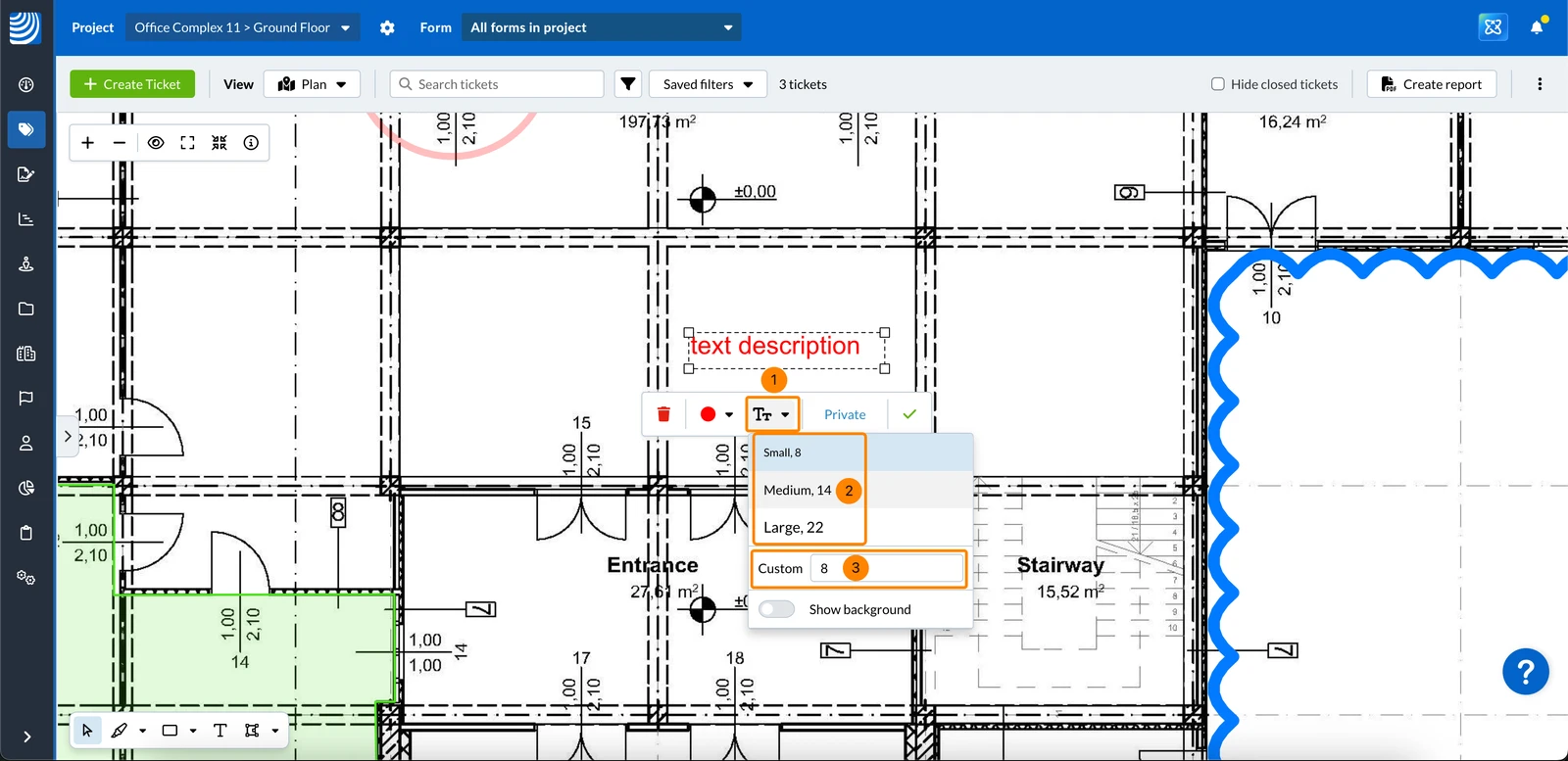Click the Custom size input field
1568x761 pixels.
886,568
